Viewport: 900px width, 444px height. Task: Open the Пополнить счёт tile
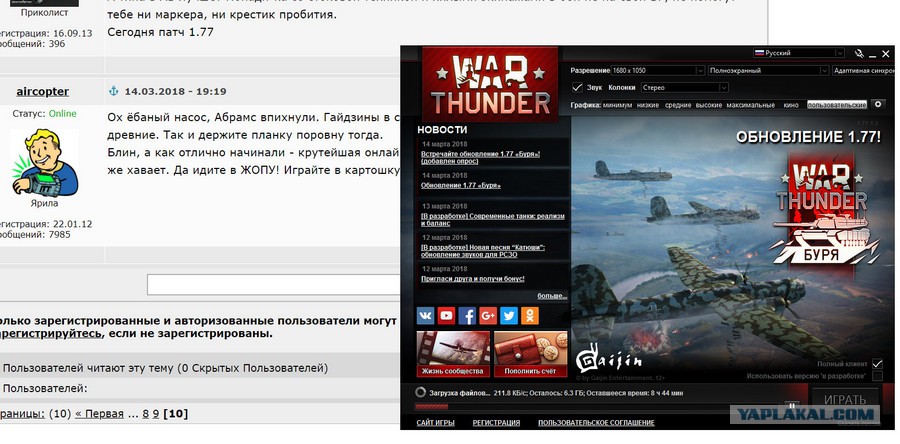(x=530, y=353)
